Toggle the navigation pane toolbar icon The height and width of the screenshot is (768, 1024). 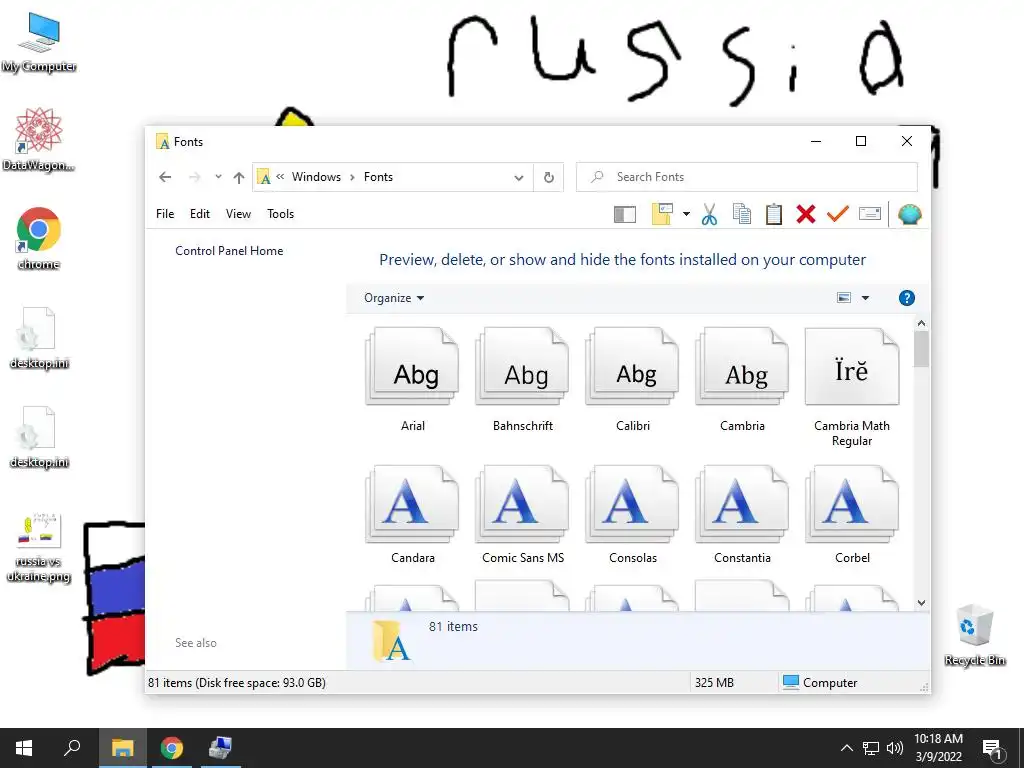[x=625, y=214]
